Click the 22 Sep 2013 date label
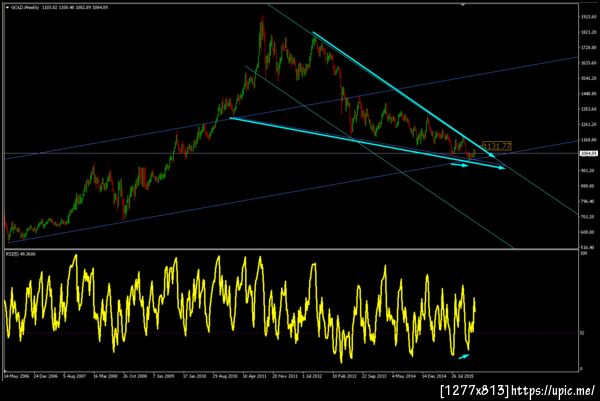The width and height of the screenshot is (600, 401). point(374,376)
